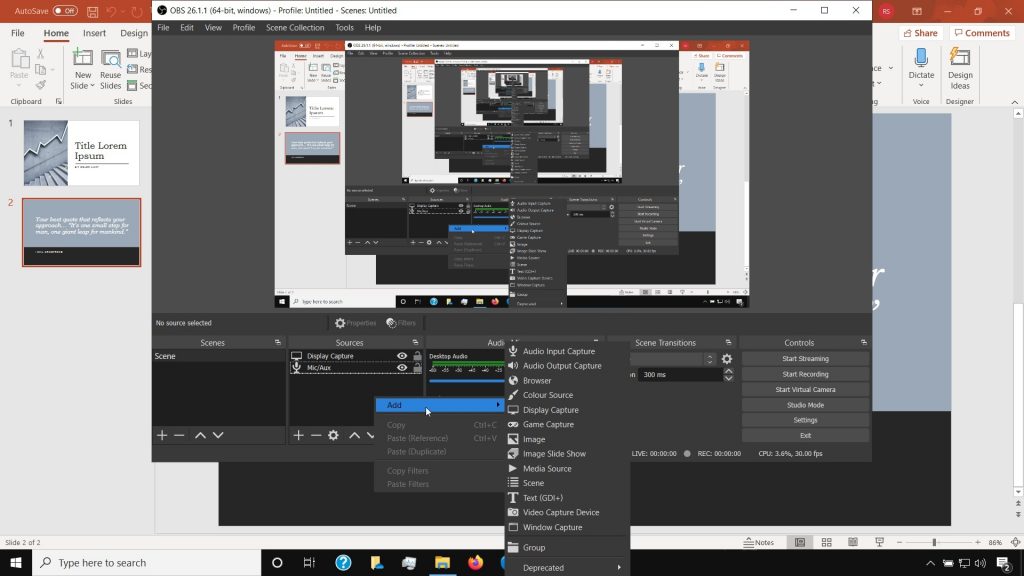This screenshot has height=576, width=1024.
Task: Open Ribbon Display Options in PowerPoint
Action: 917,11
